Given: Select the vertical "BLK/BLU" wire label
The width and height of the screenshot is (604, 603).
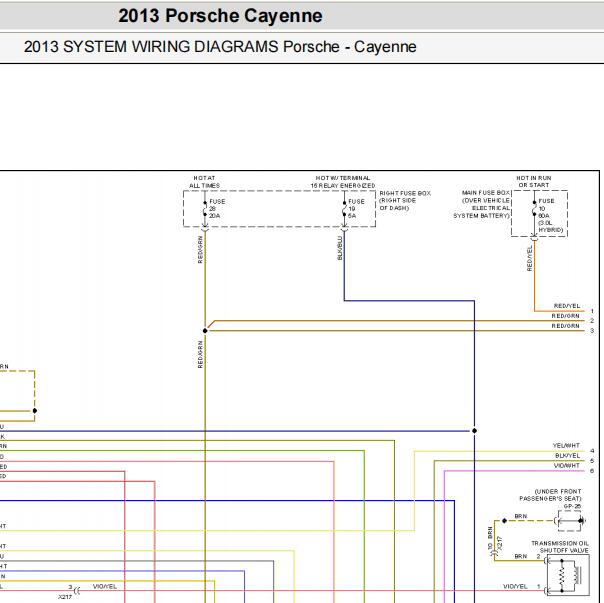Looking at the screenshot, I should coord(340,248).
